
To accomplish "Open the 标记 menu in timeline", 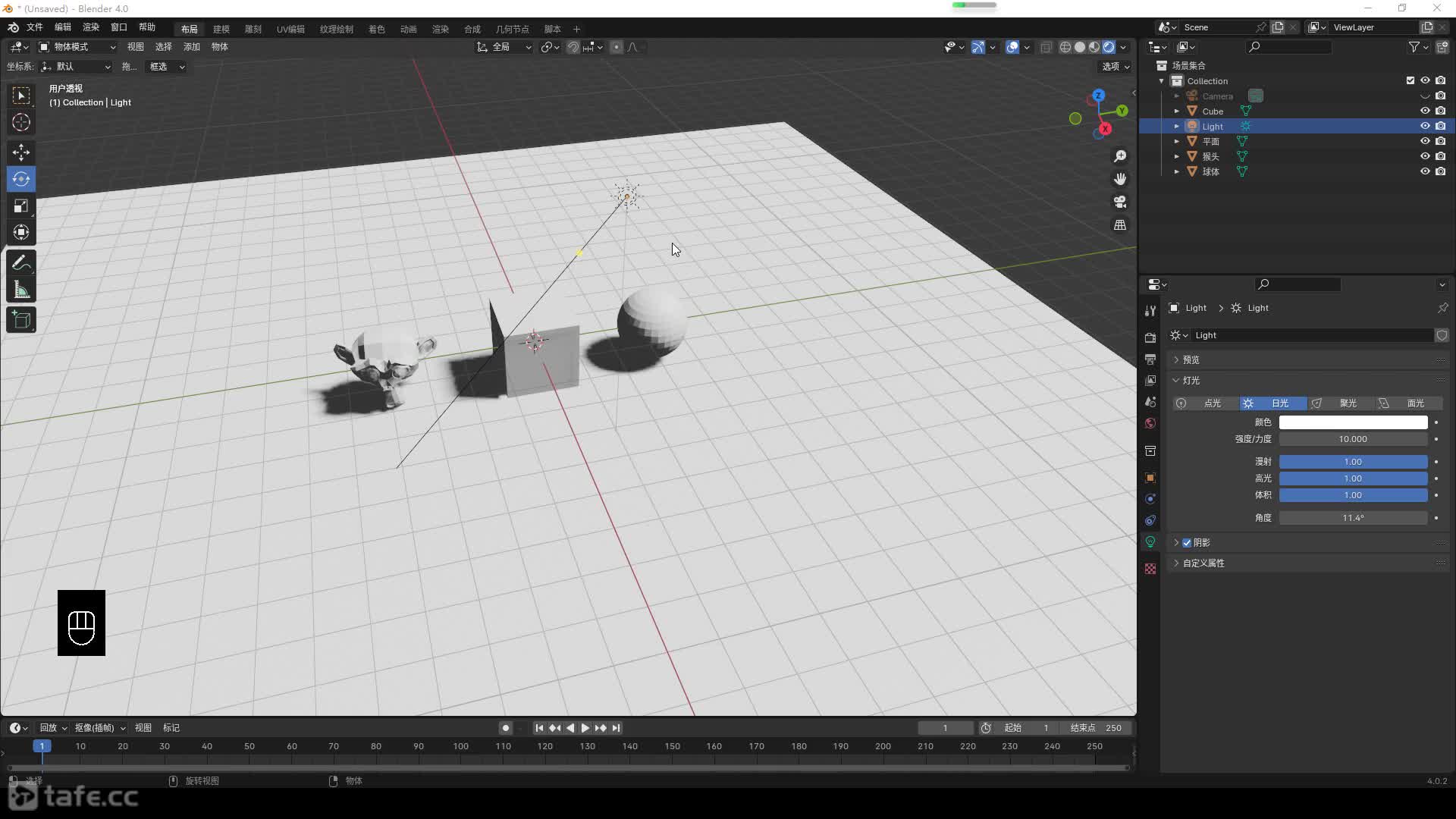I will click(x=171, y=728).
